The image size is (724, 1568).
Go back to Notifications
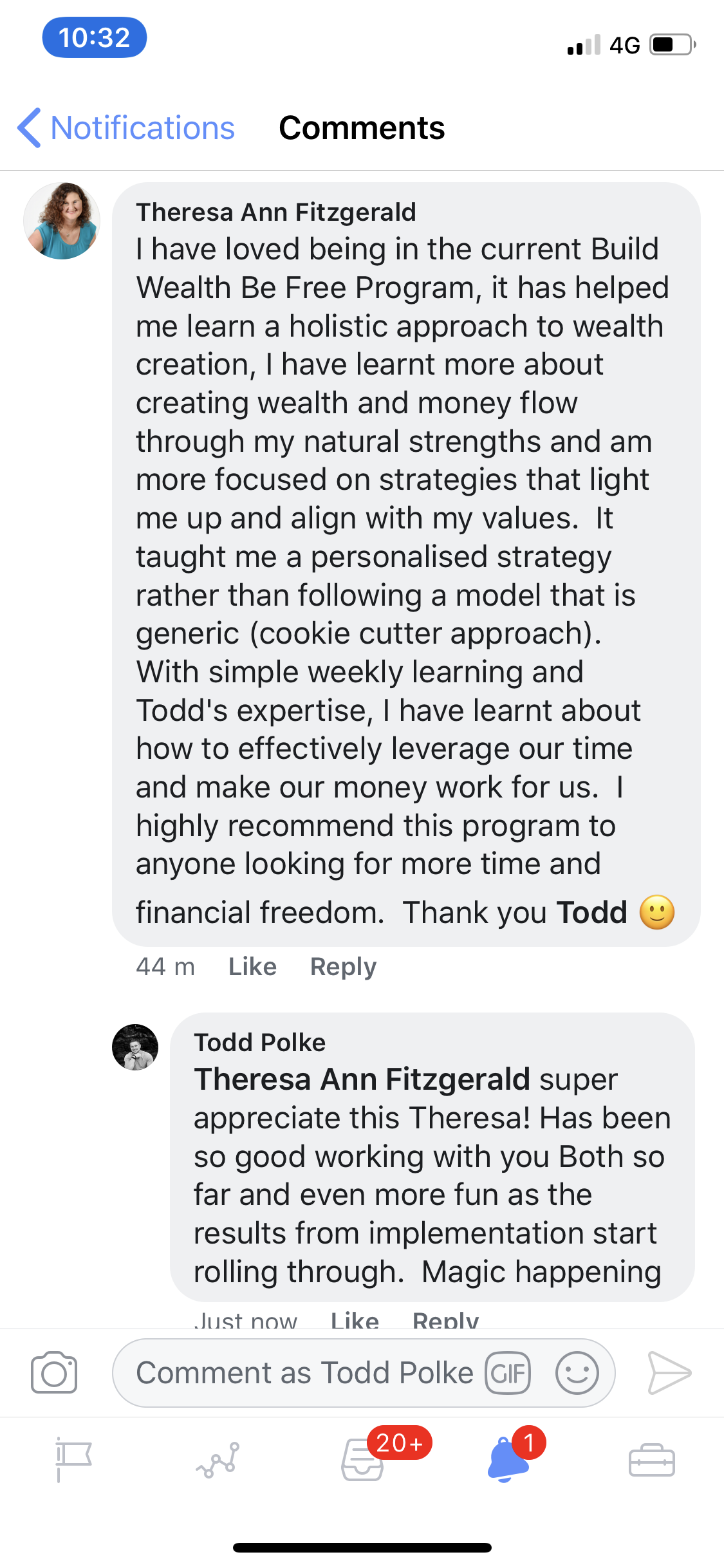click(x=142, y=128)
